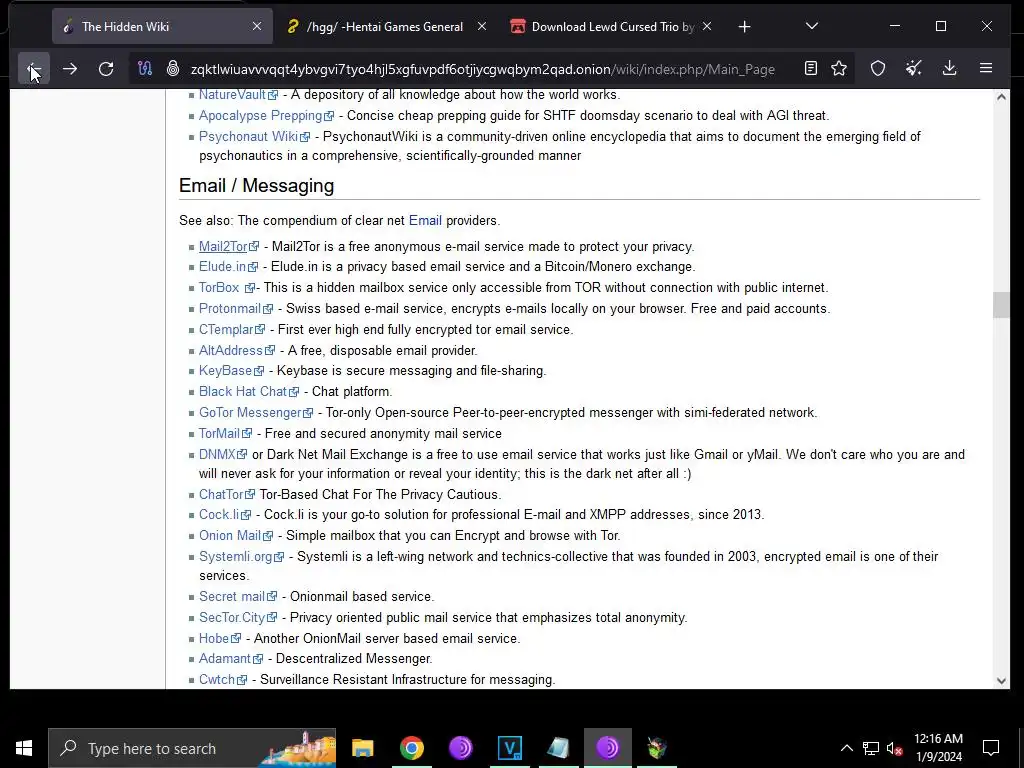
Task: Click the vertical scrollbar thumb
Action: point(1001,305)
